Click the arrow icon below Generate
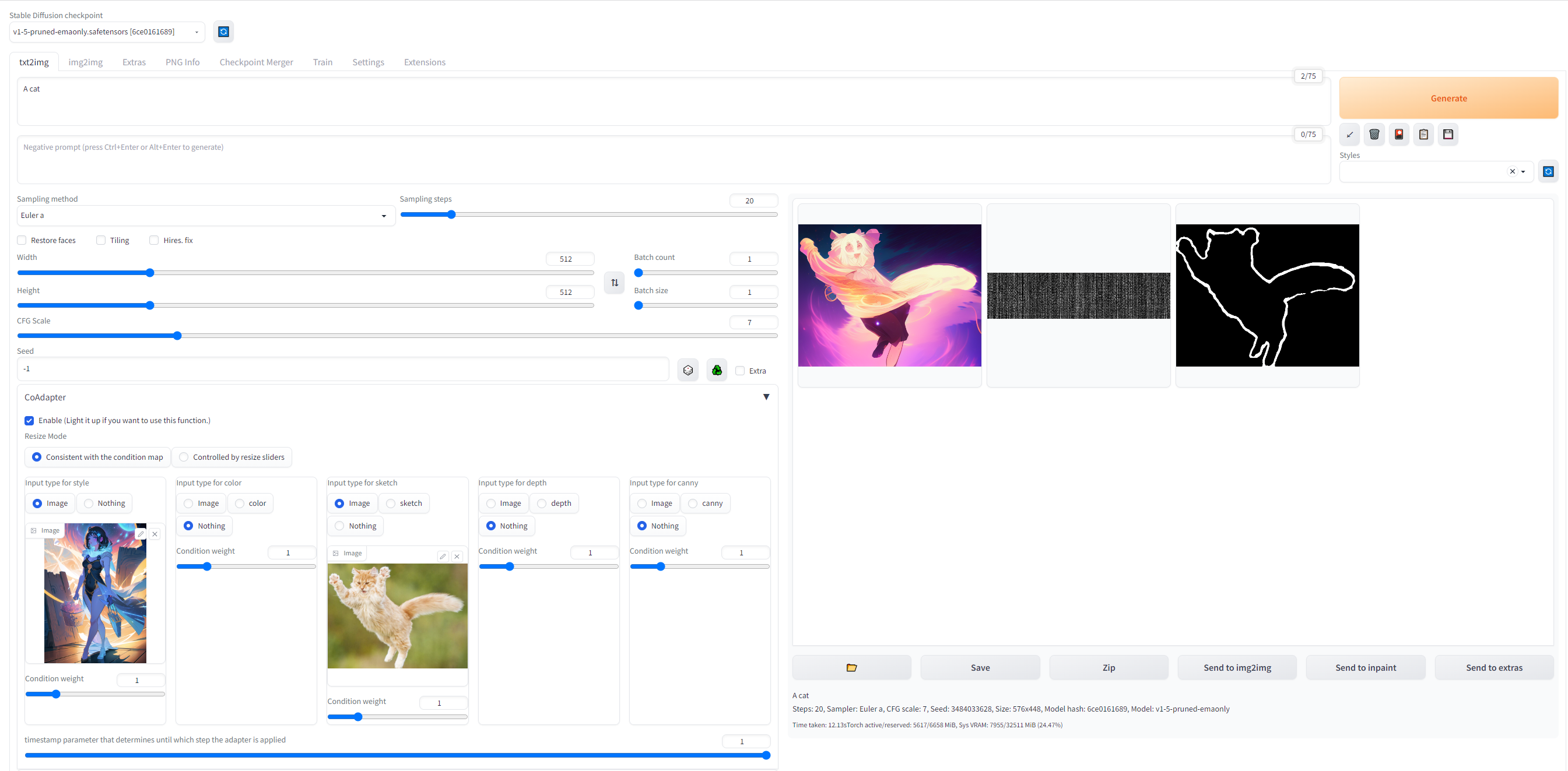1568x771 pixels. (1349, 135)
